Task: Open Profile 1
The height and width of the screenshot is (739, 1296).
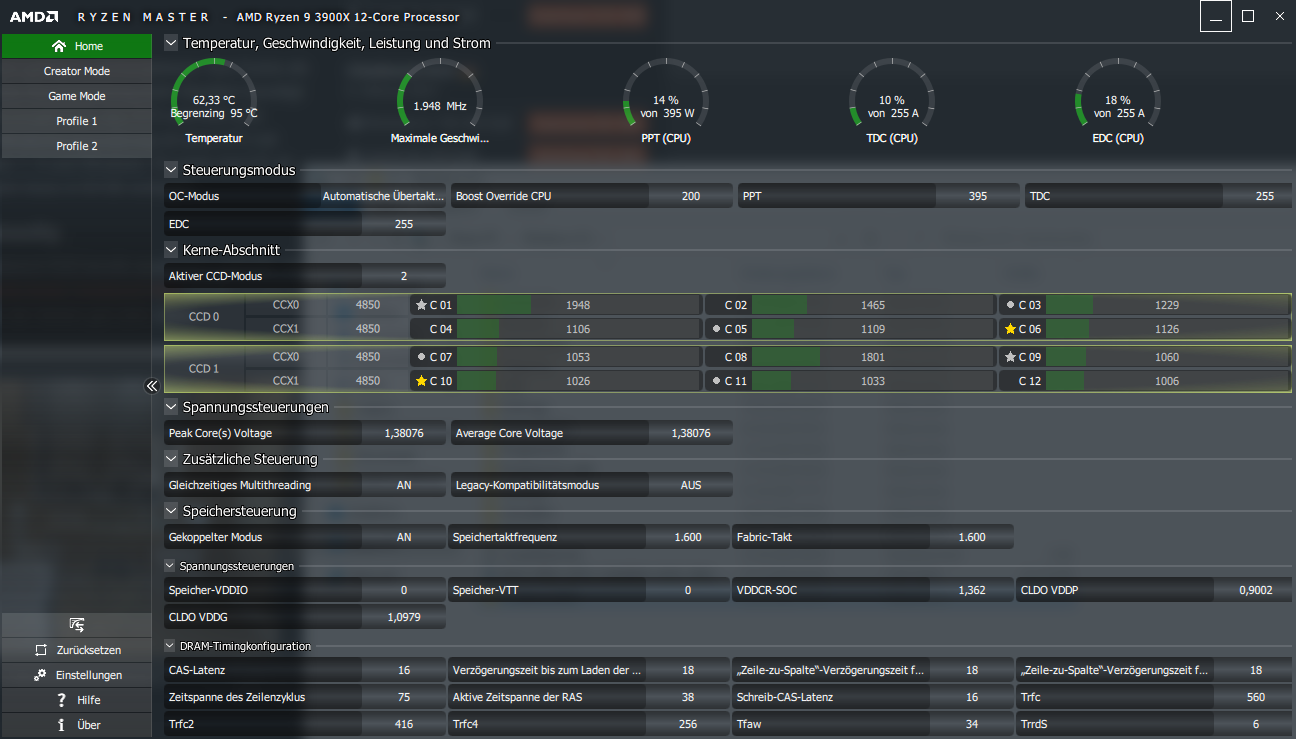Action: click(x=76, y=121)
